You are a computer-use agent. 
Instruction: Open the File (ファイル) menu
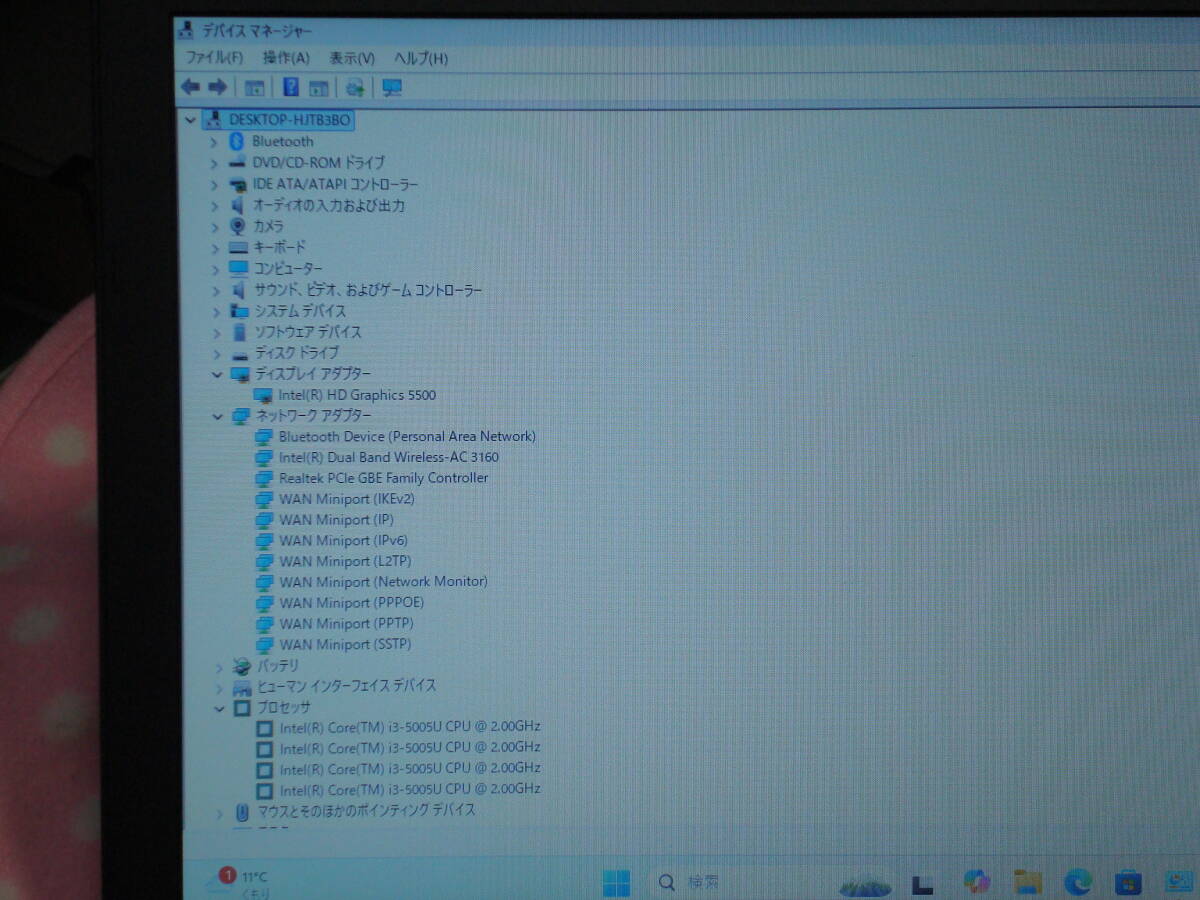(x=214, y=58)
